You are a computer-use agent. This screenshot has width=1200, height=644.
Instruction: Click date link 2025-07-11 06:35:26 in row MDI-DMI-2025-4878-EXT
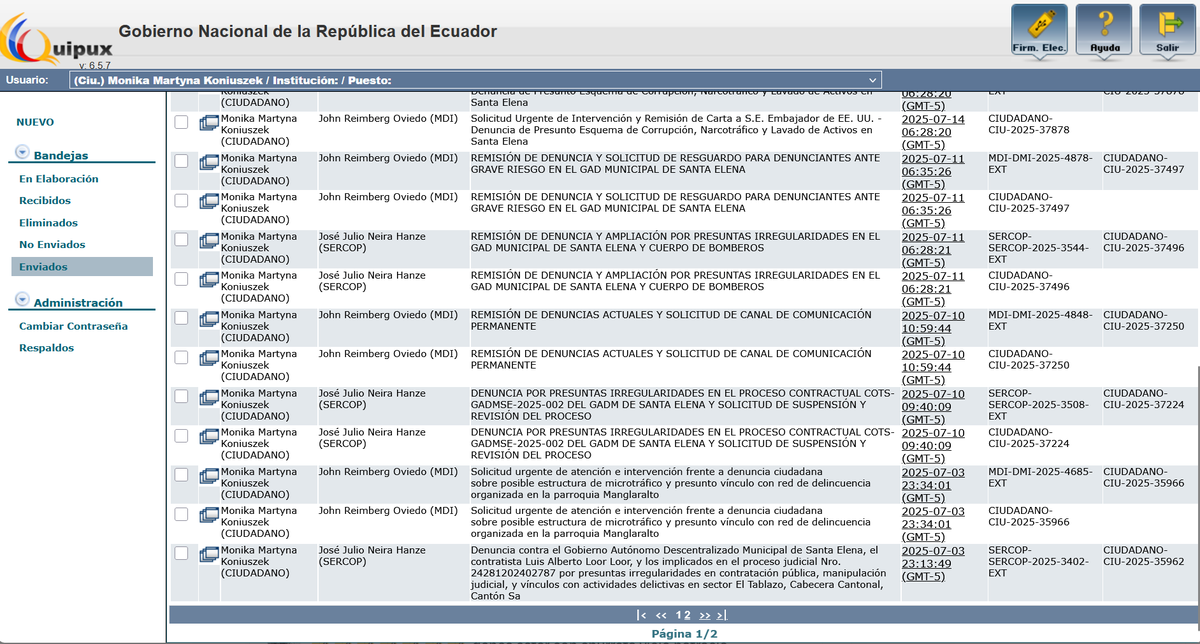point(933,171)
